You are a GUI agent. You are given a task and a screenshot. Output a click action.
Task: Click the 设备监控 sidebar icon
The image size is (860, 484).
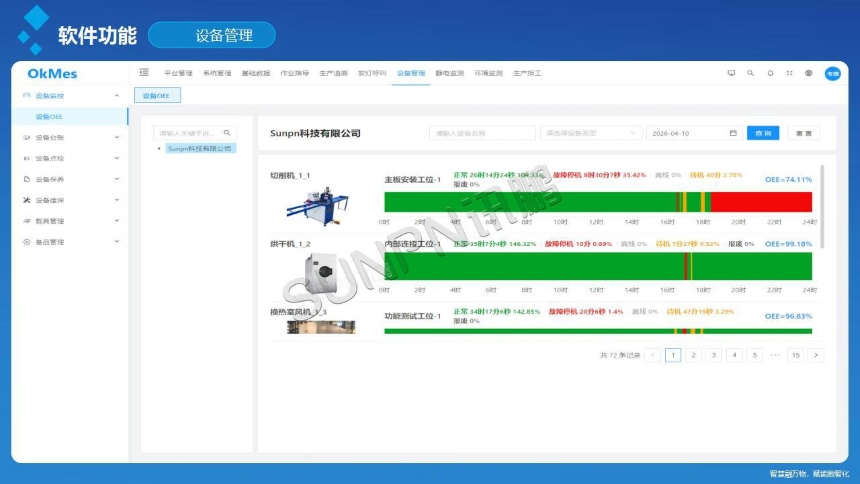pos(26,95)
